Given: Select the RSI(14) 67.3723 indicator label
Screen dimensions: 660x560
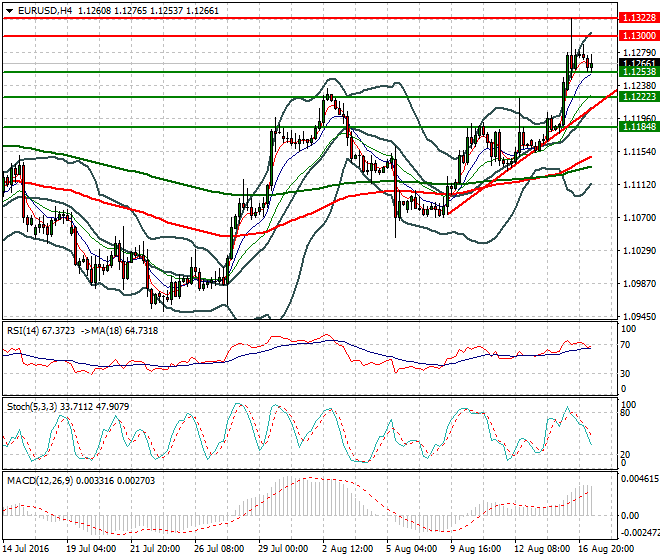Looking at the screenshot, I should click(x=41, y=331).
